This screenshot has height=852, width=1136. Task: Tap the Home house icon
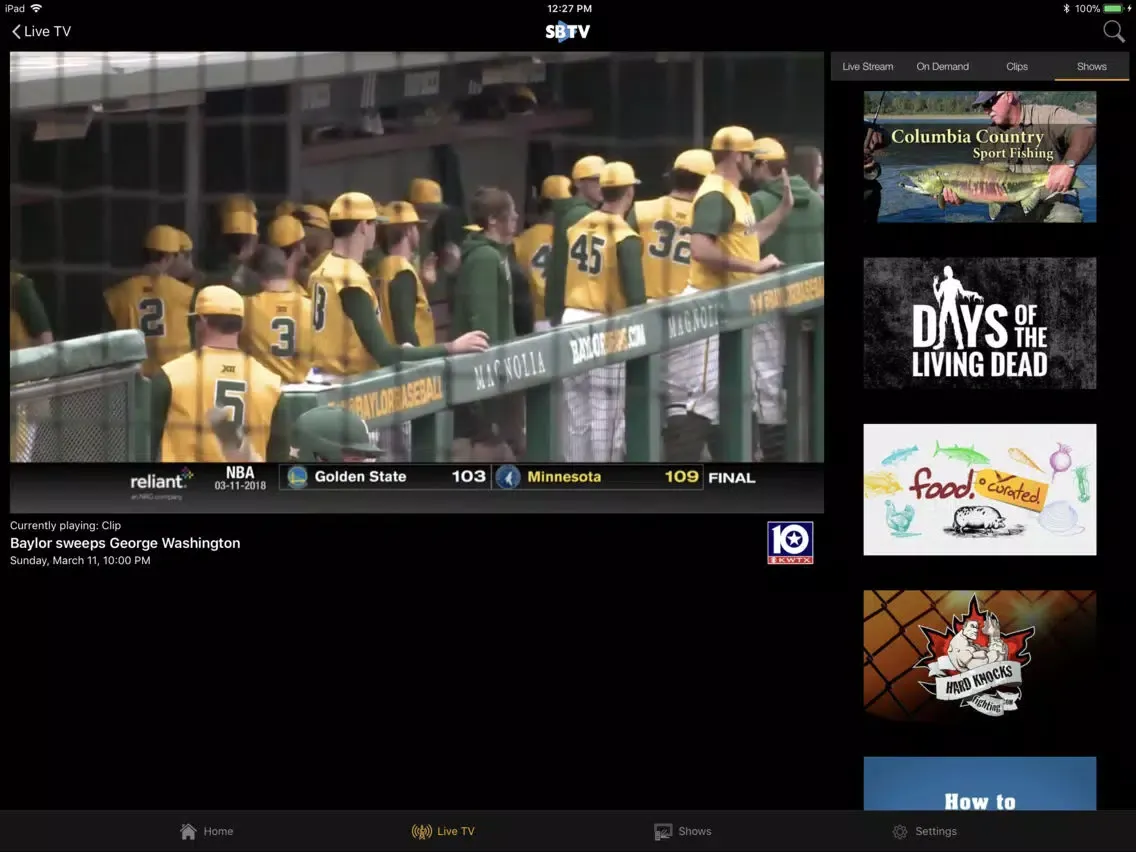click(188, 831)
